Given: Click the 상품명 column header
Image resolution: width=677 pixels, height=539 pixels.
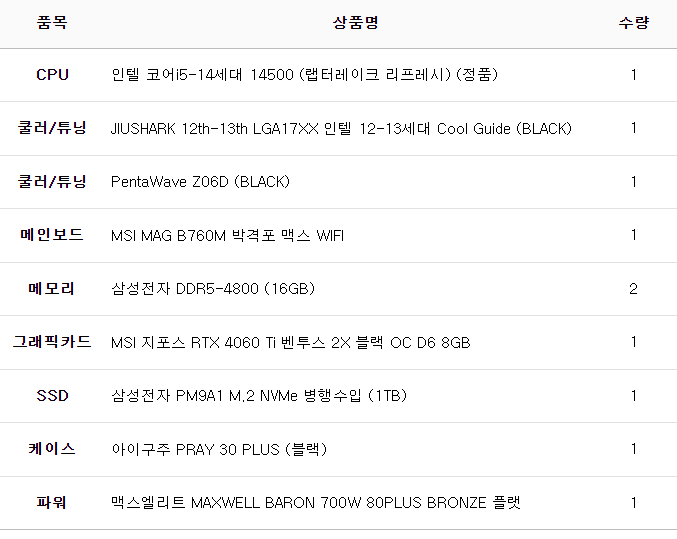Looking at the screenshot, I should tap(355, 22).
